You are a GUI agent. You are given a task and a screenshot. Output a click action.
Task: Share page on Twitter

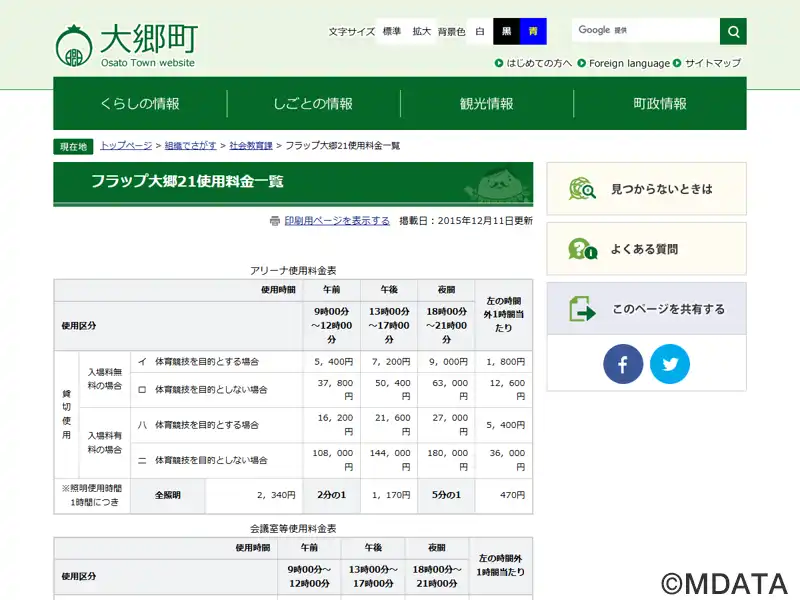pos(670,365)
